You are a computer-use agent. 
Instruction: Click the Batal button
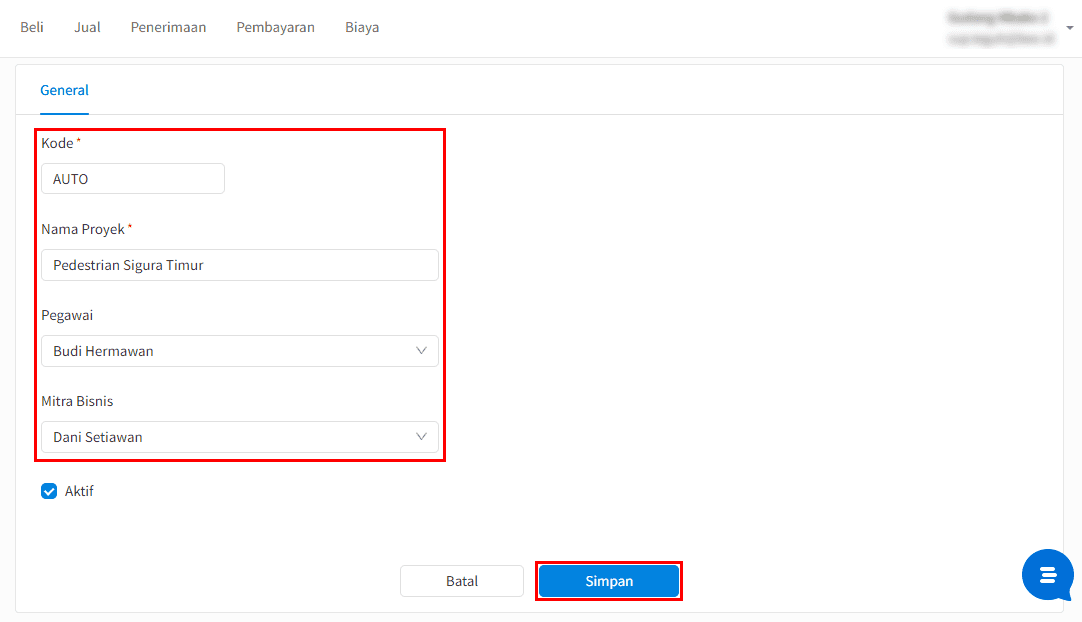pyautogui.click(x=462, y=581)
